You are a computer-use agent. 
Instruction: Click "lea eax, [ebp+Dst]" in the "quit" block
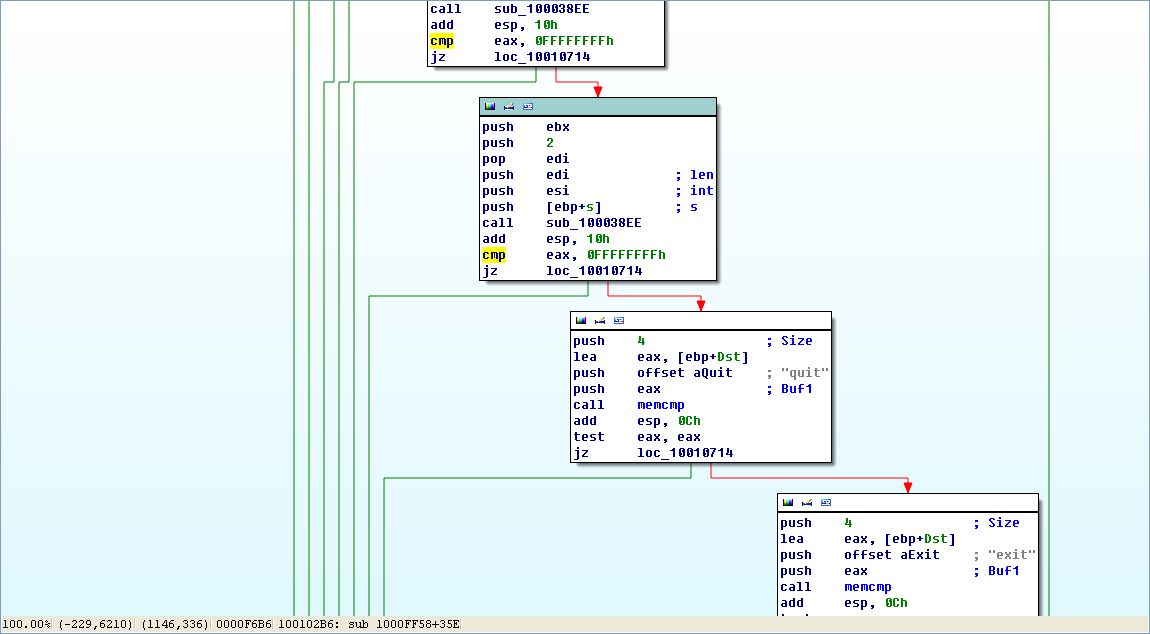(661, 357)
